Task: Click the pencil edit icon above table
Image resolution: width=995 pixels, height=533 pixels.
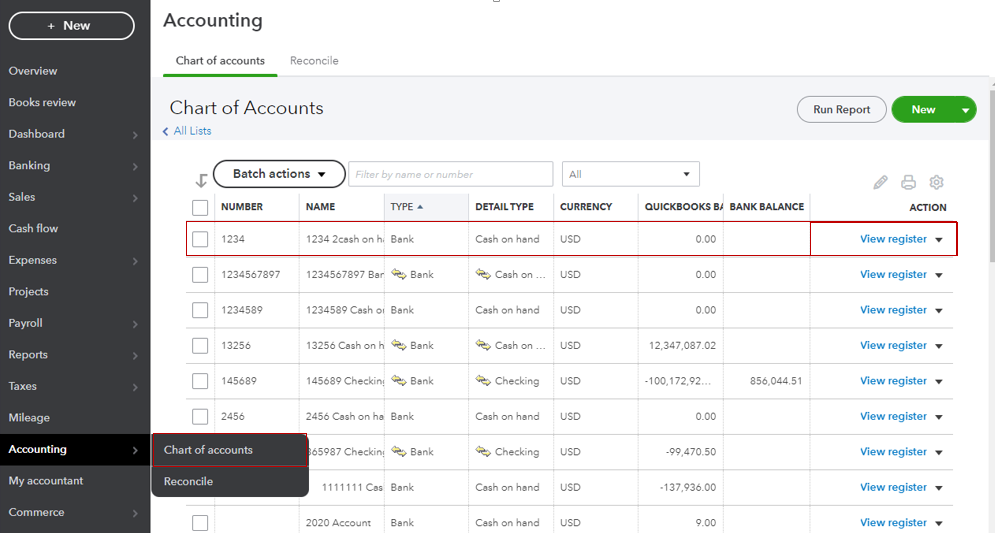Action: click(880, 183)
